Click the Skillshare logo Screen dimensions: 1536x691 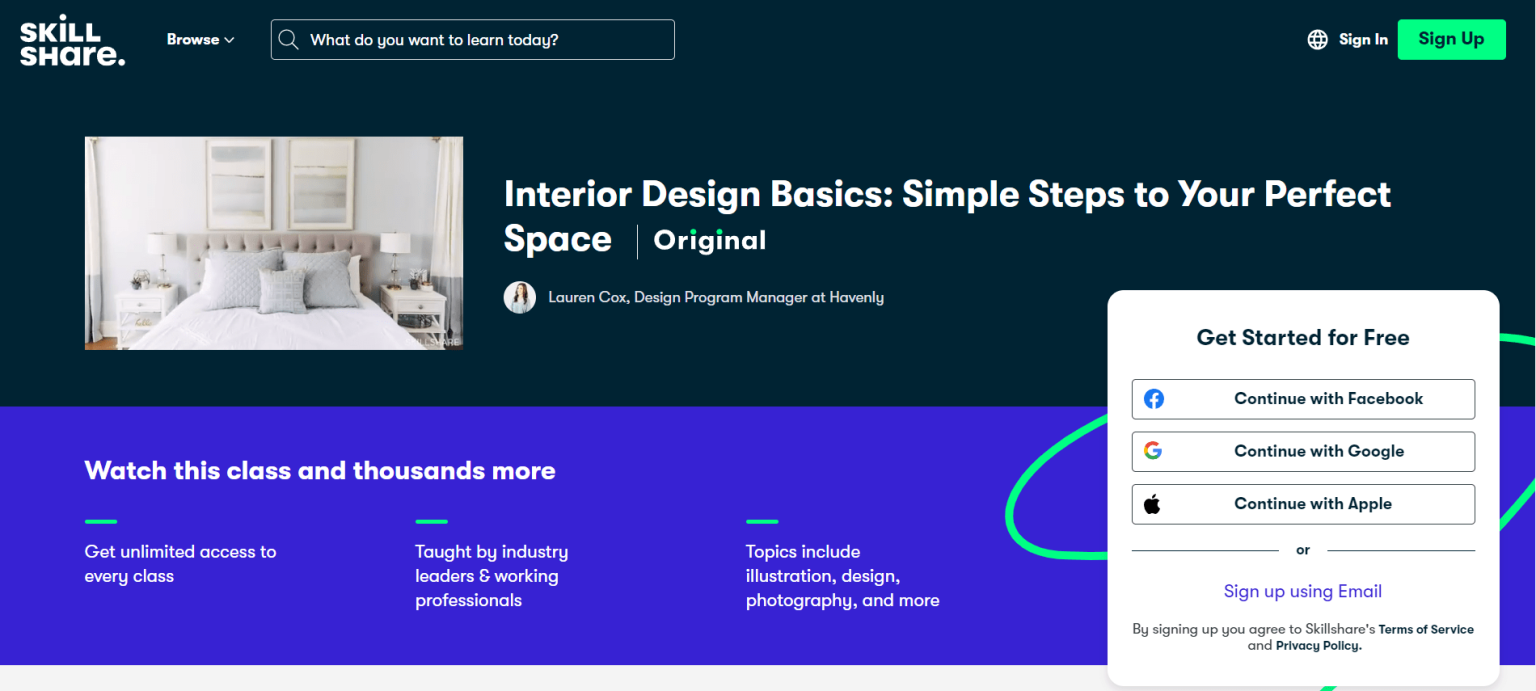tap(71, 39)
